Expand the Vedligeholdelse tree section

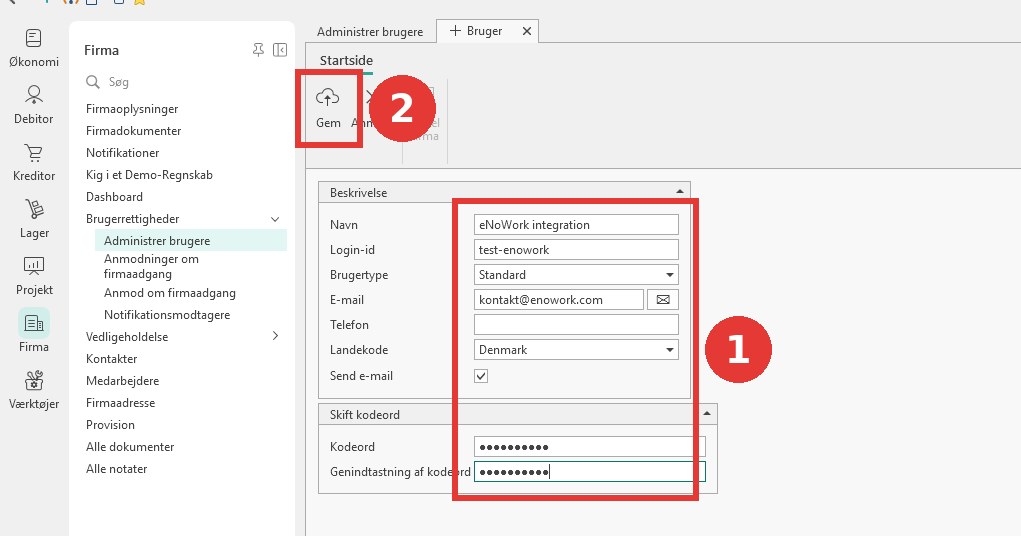(x=275, y=336)
